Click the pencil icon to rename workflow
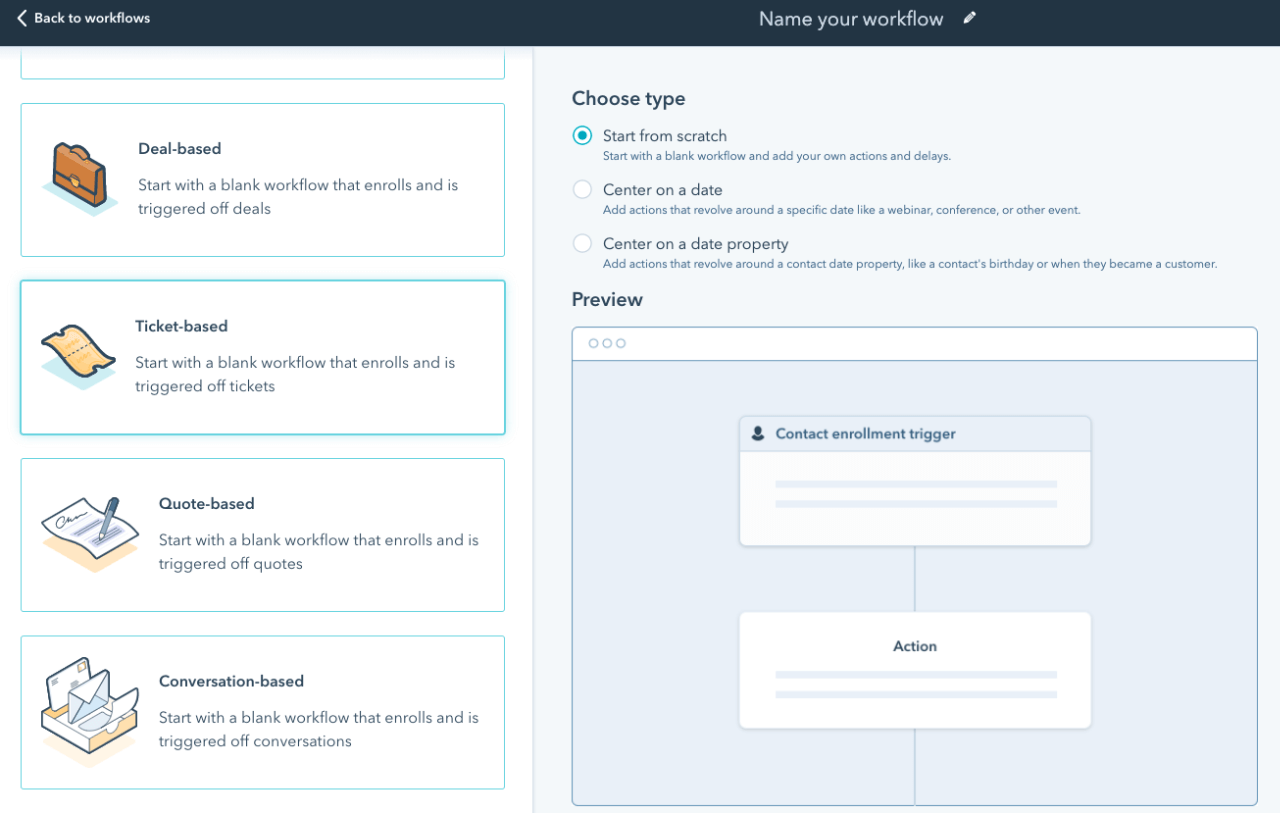This screenshot has width=1280, height=813. (969, 18)
